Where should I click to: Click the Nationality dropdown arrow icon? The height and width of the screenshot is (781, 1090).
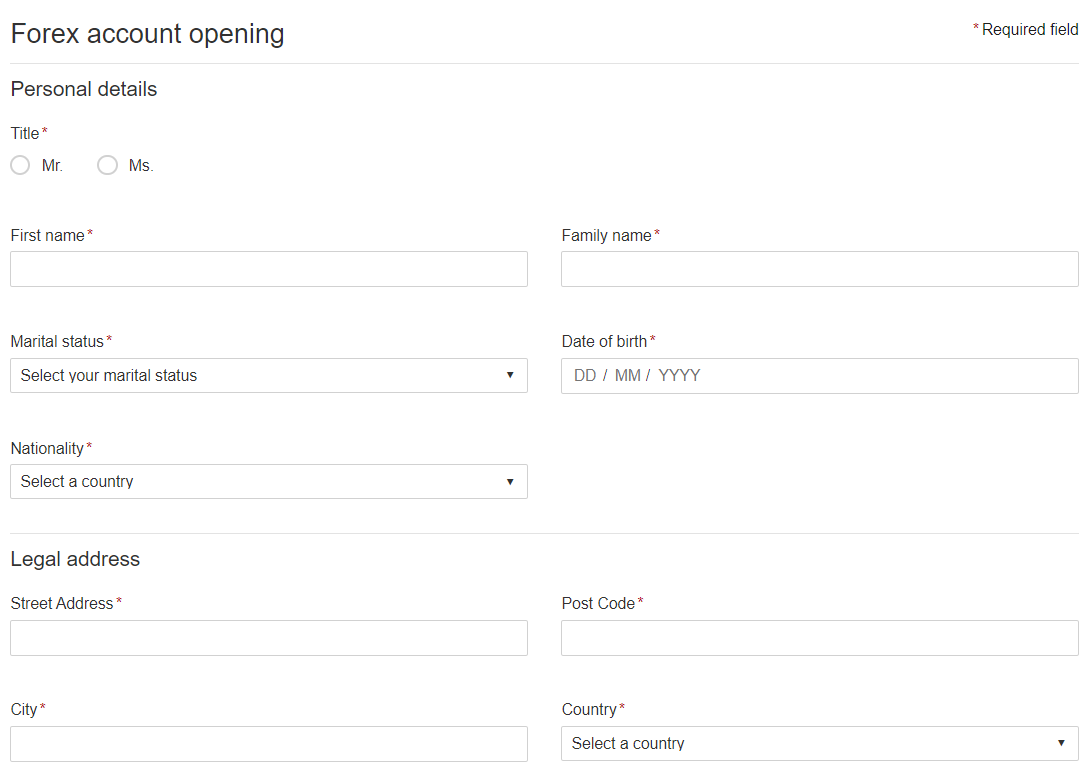[510, 482]
